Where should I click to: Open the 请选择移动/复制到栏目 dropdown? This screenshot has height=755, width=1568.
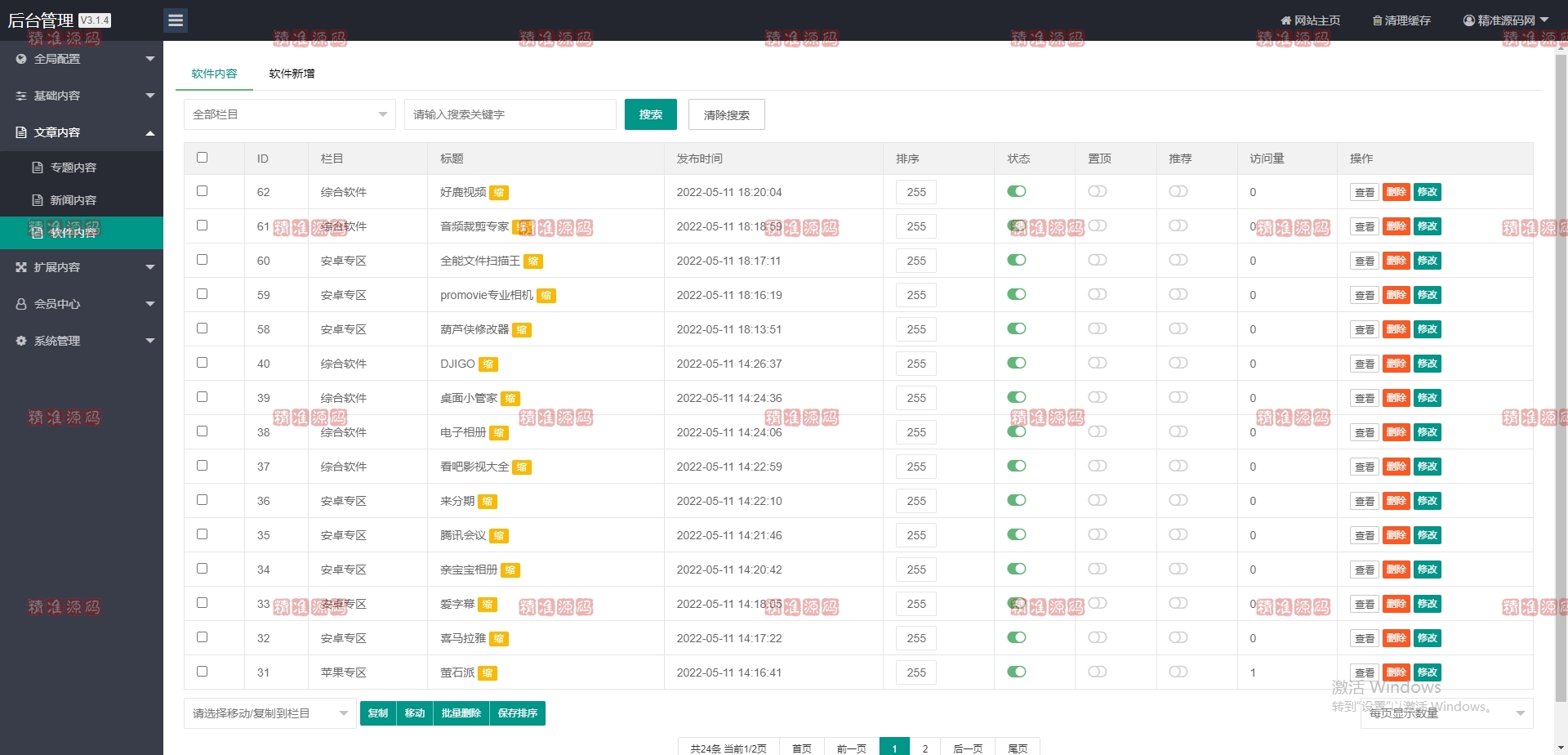click(270, 713)
